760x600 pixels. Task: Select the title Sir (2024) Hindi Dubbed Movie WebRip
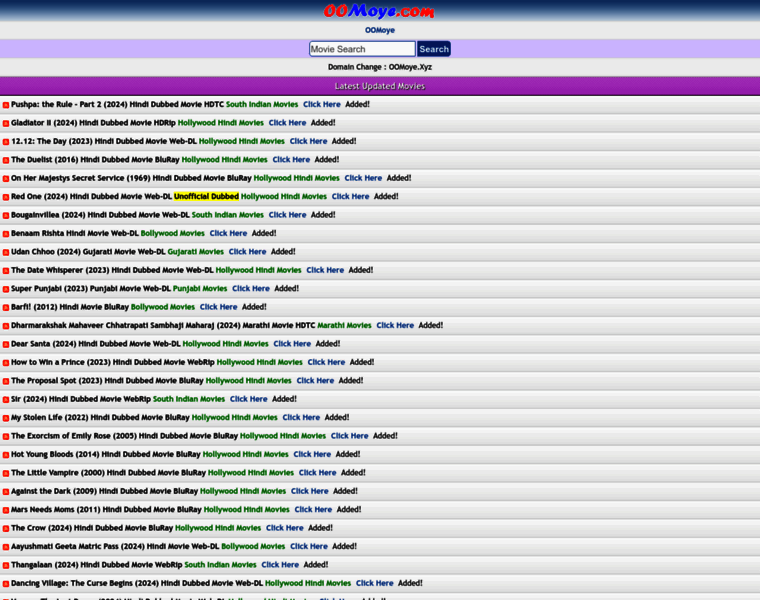tap(81, 399)
